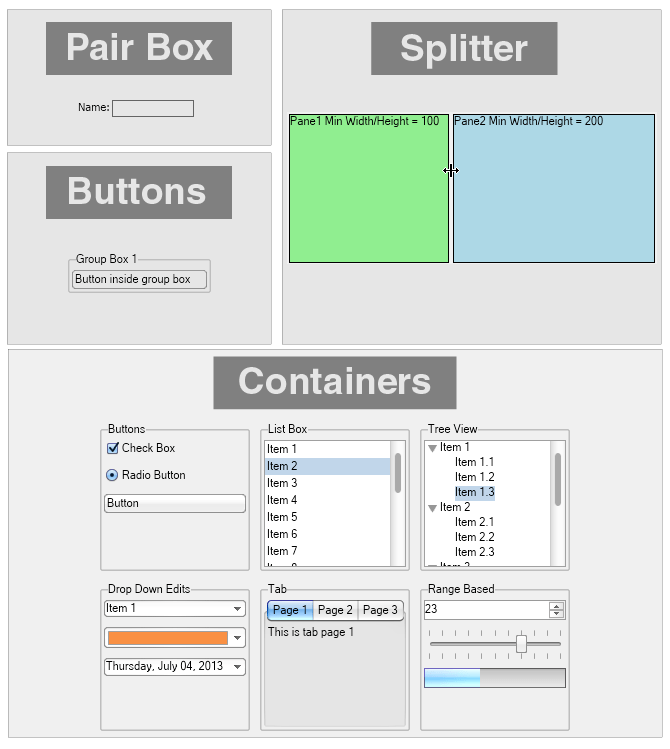Open the Item 1 combo box
The width and height of the screenshot is (670, 749).
tap(237, 609)
